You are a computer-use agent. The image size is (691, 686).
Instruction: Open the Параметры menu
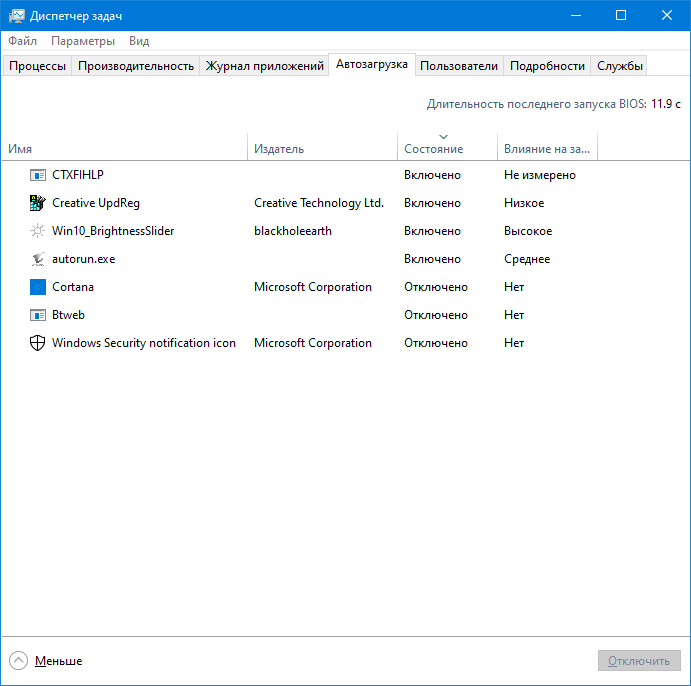tap(83, 41)
